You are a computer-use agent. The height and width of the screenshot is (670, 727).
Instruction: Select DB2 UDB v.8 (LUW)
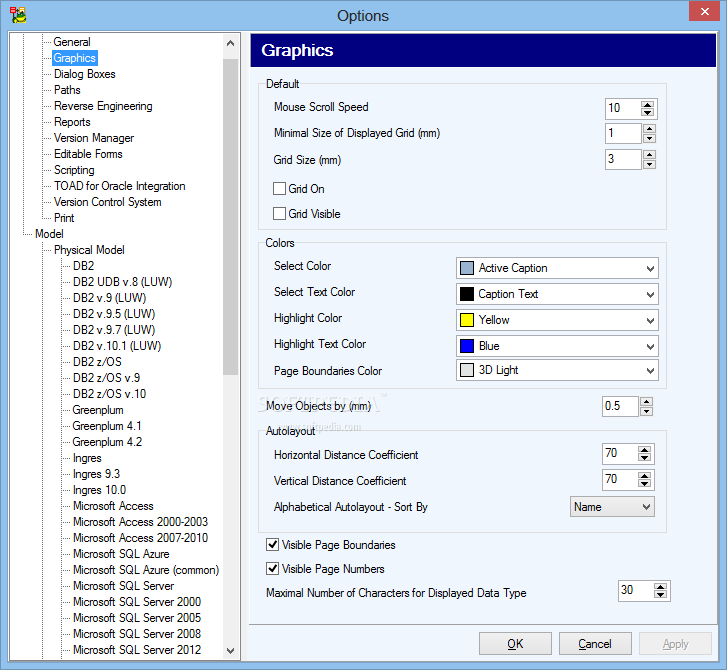point(122,282)
